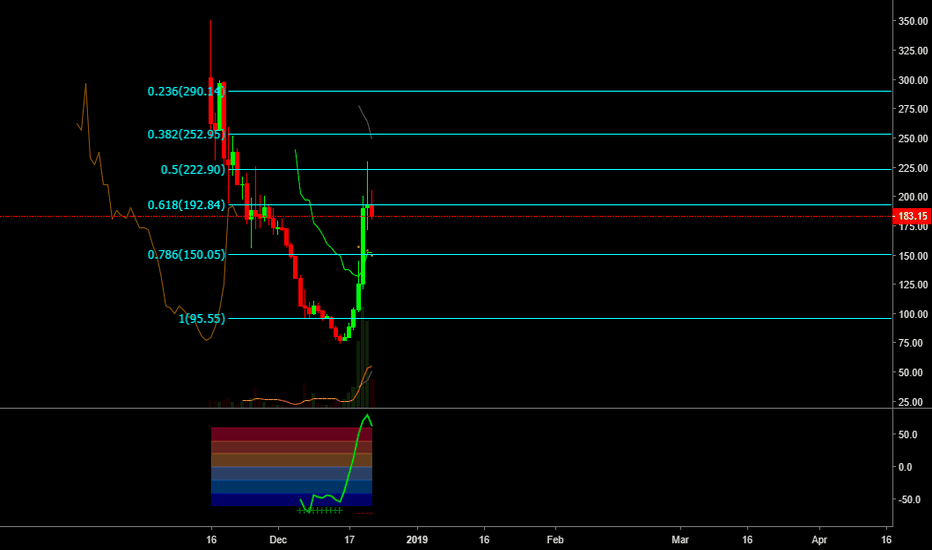The image size is (932, 550).
Task: Select the red current price tag 183.15
Action: [x=912, y=216]
